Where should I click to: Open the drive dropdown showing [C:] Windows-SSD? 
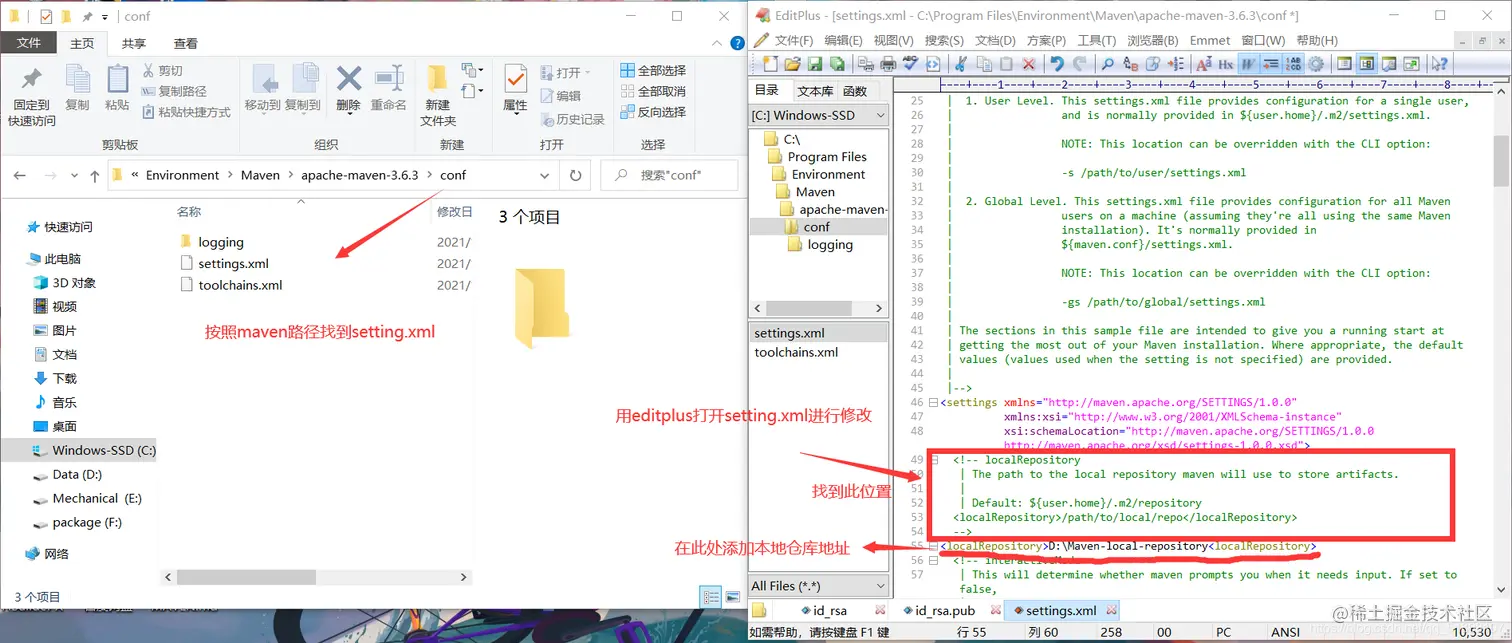[x=818, y=115]
